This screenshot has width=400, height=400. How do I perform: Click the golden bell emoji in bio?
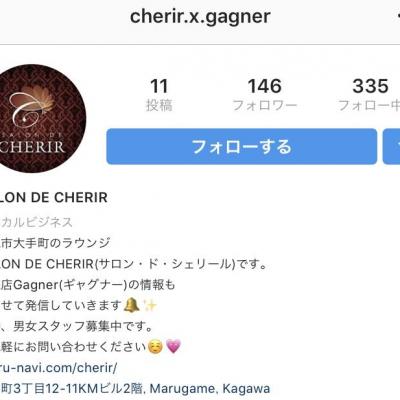131,305
